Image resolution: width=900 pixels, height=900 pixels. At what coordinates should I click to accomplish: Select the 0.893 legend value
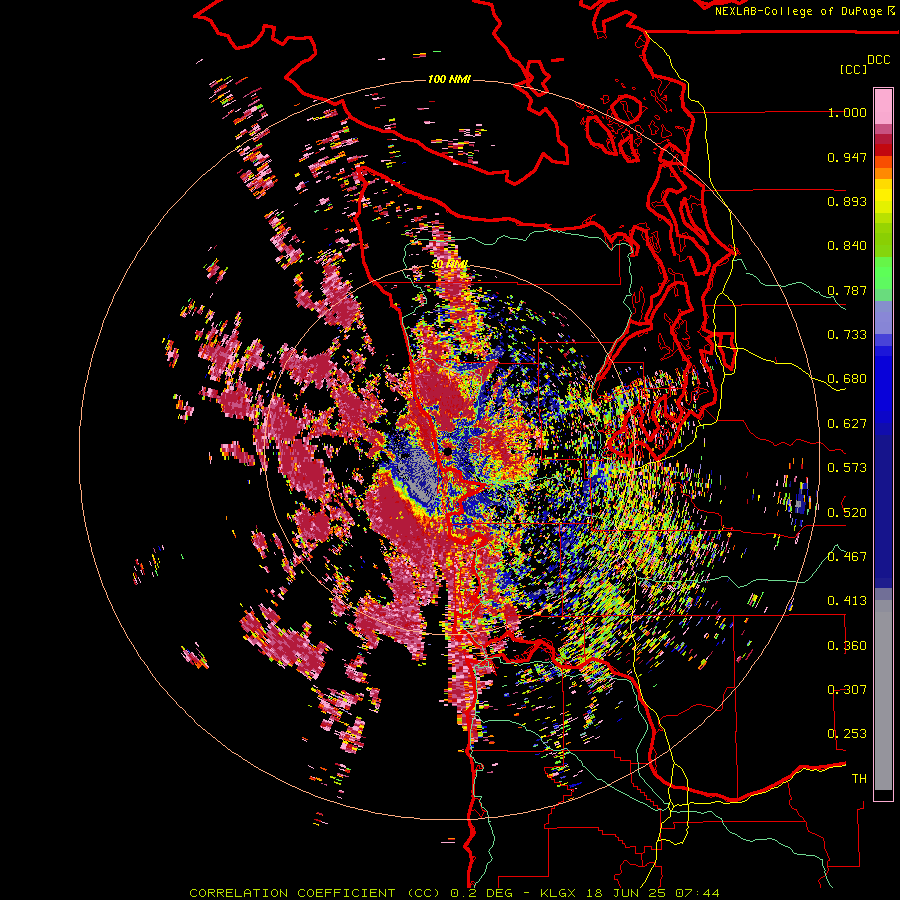(x=847, y=201)
